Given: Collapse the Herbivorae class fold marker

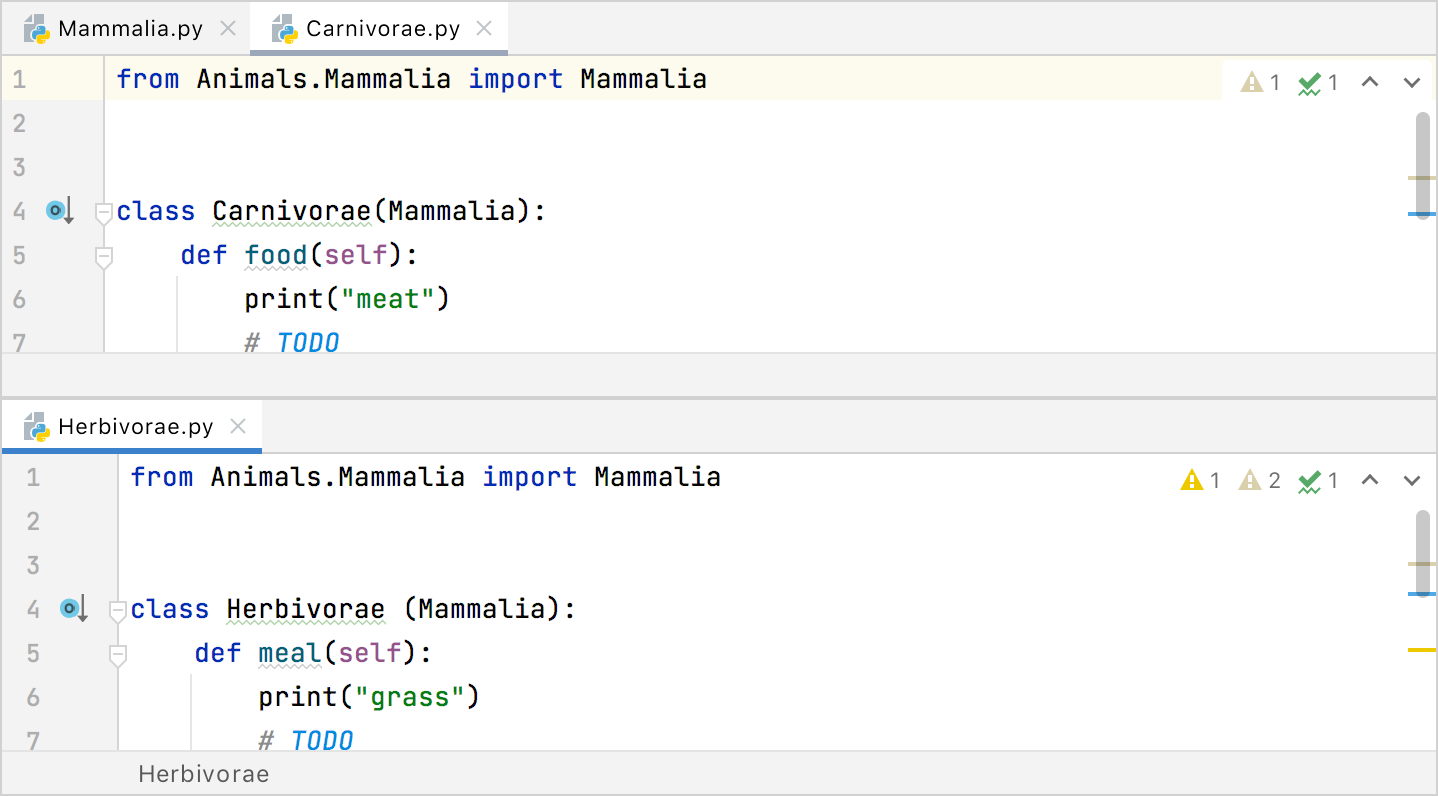Looking at the screenshot, I should 117,610.
